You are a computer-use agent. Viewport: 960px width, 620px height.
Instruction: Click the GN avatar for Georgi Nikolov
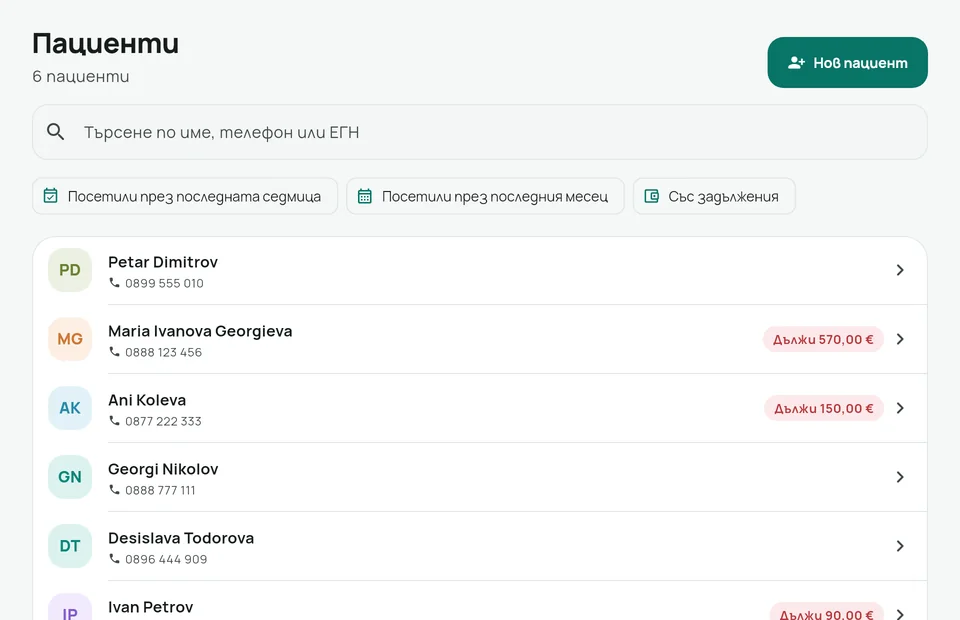[70, 477]
